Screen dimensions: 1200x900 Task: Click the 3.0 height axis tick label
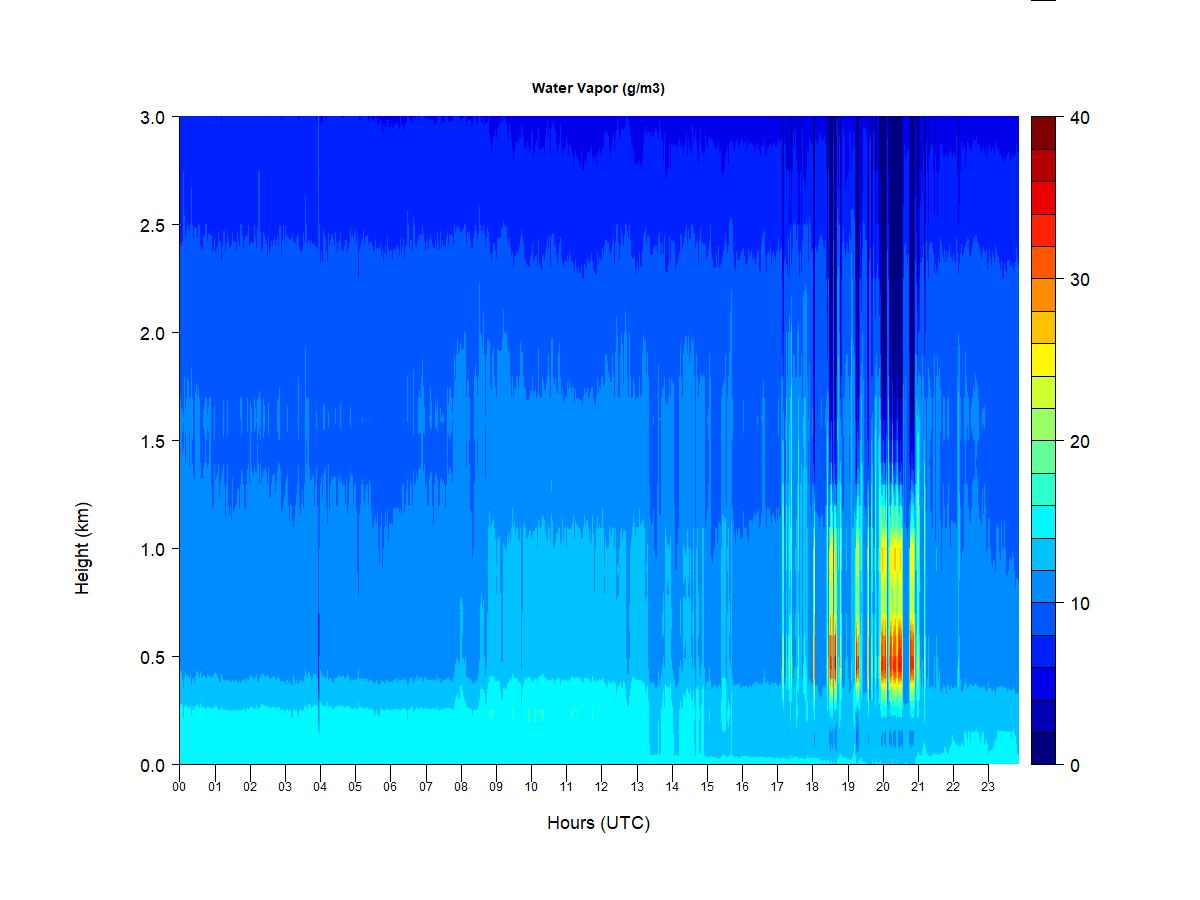152,117
